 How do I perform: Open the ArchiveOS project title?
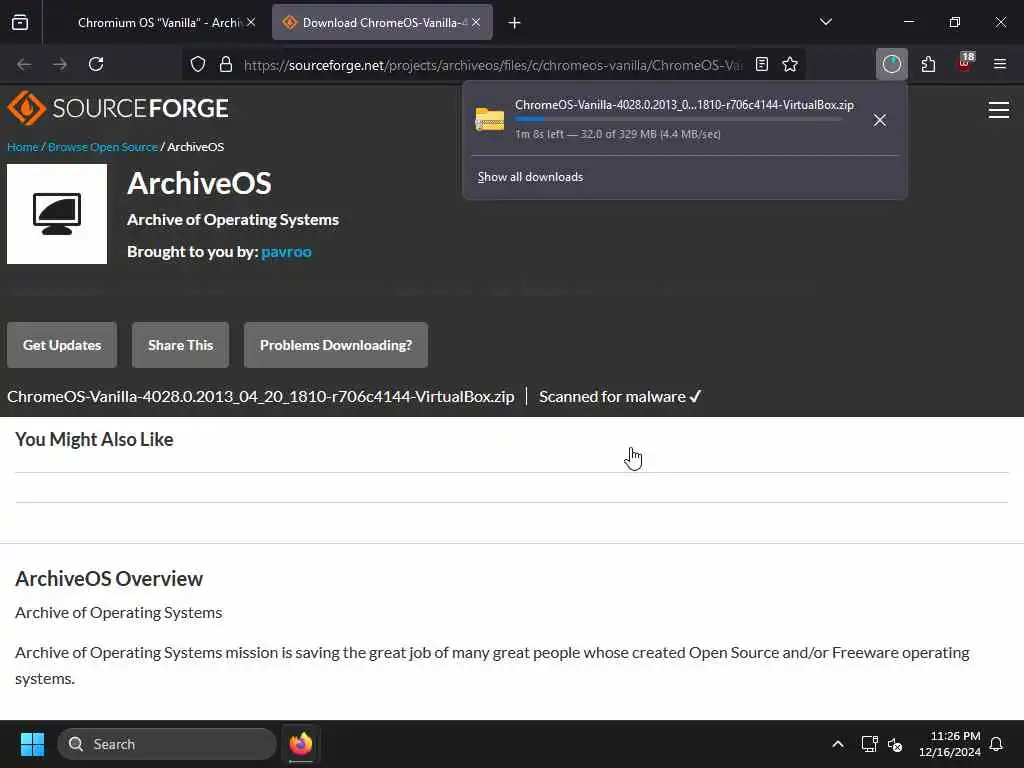(x=199, y=183)
